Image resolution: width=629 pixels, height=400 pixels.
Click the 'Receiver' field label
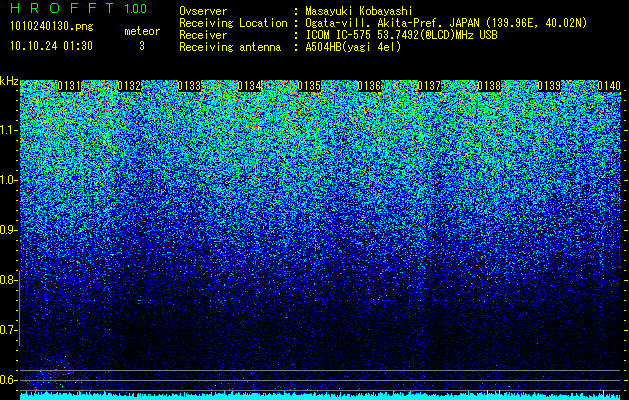click(203, 35)
